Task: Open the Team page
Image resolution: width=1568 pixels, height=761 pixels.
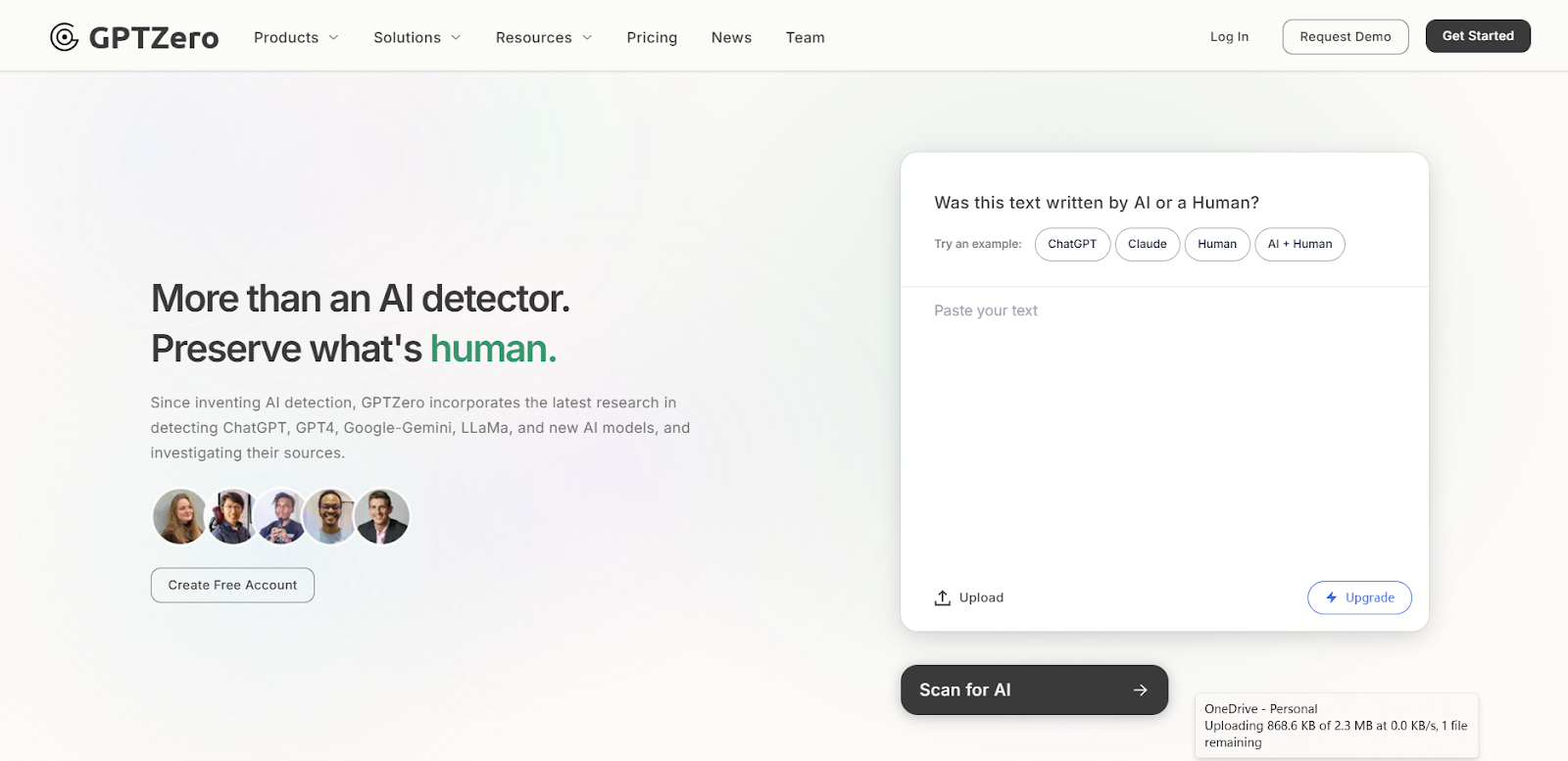Action: 805,37
